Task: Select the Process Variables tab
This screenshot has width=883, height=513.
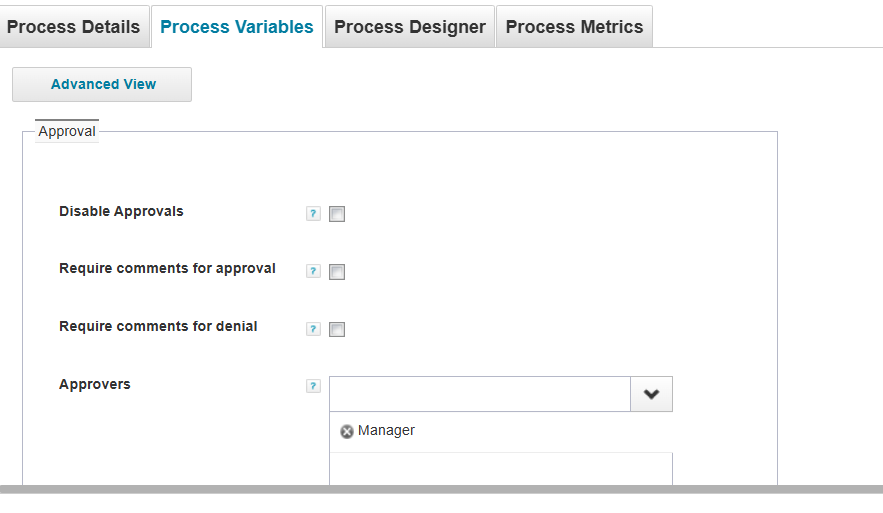Action: (x=237, y=27)
